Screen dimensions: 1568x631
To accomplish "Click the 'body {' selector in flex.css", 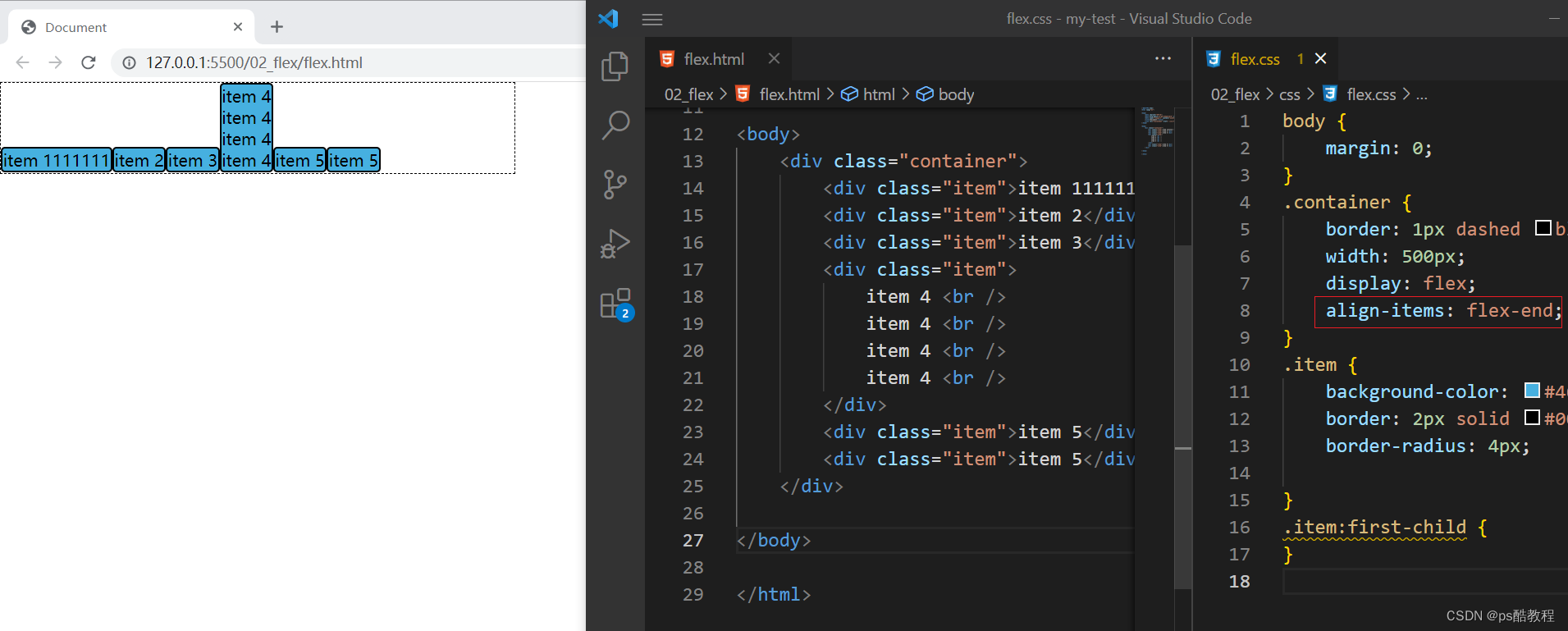I will pos(1314,121).
